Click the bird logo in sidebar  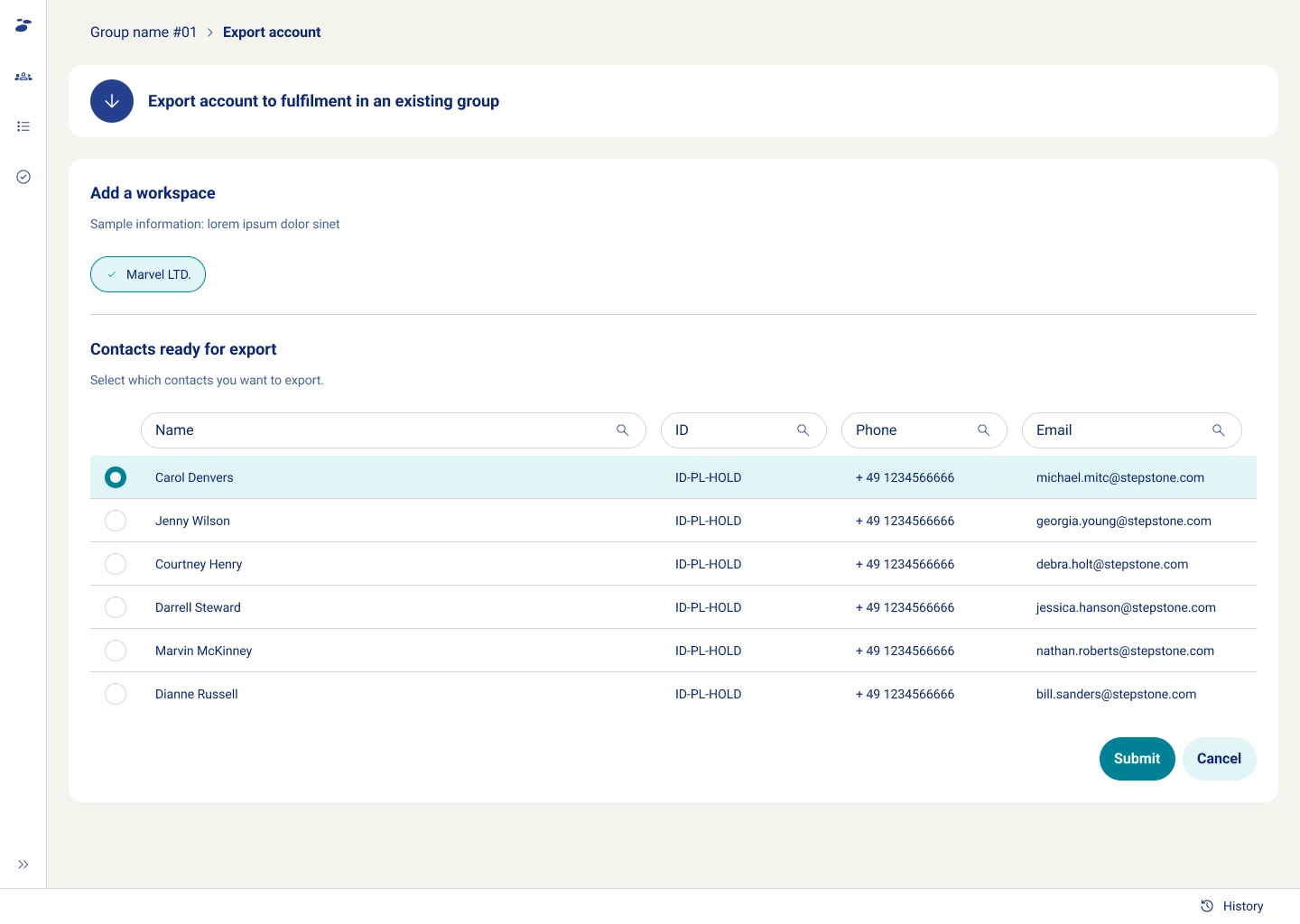point(23,25)
